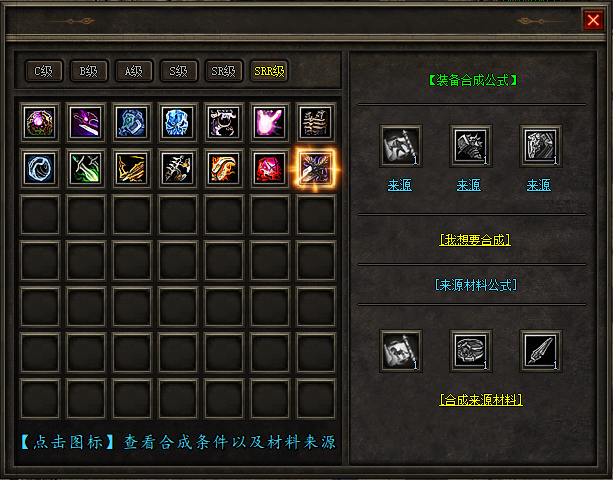Click the red crimson armor item icon

[x=270, y=168]
